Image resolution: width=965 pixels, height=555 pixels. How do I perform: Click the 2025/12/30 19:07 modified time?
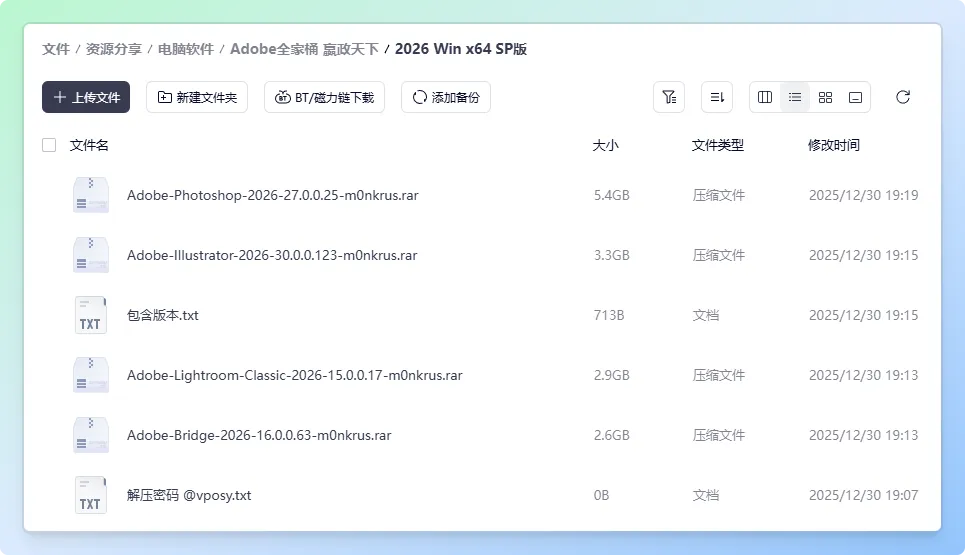(863, 495)
